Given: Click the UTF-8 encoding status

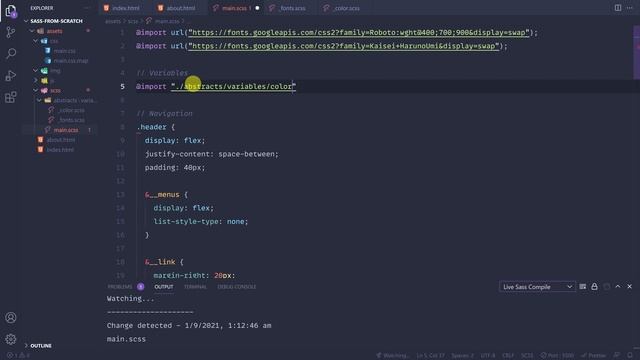Looking at the screenshot, I should tap(488, 356).
